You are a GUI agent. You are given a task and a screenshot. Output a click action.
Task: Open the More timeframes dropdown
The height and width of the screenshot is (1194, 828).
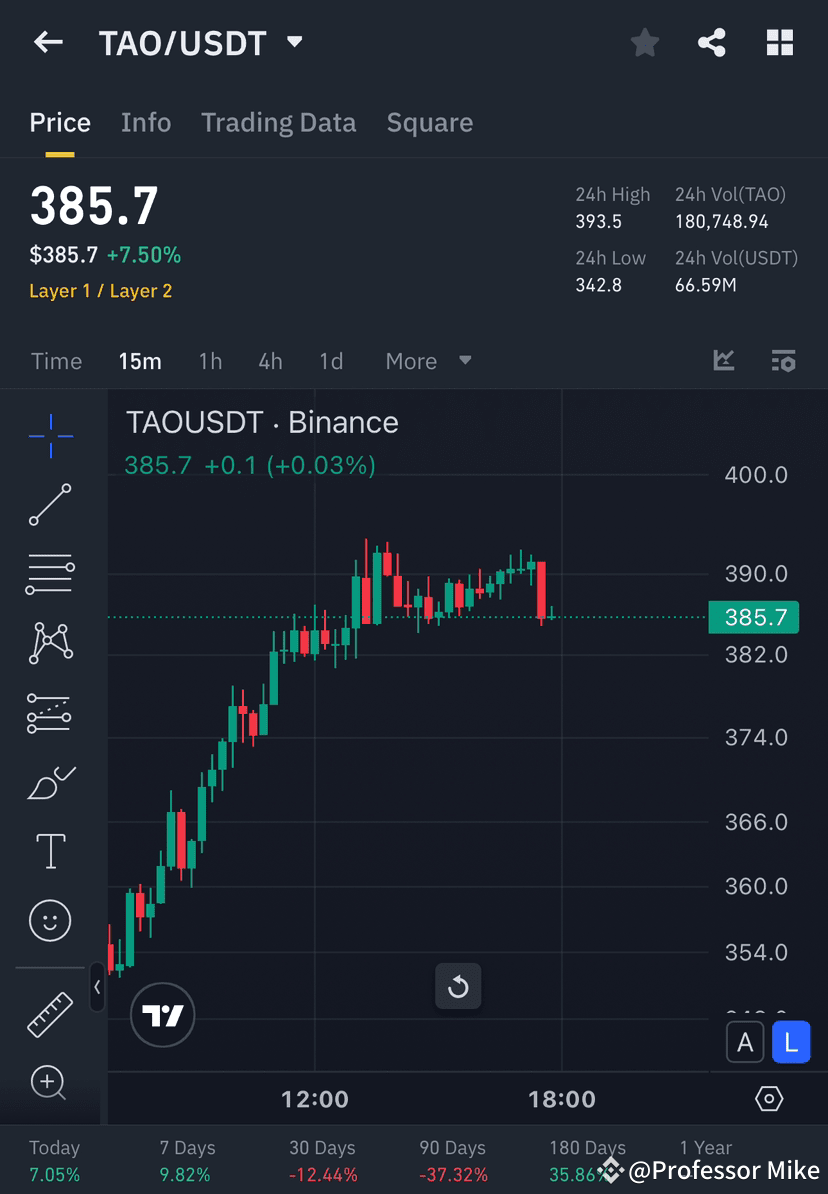tap(427, 361)
